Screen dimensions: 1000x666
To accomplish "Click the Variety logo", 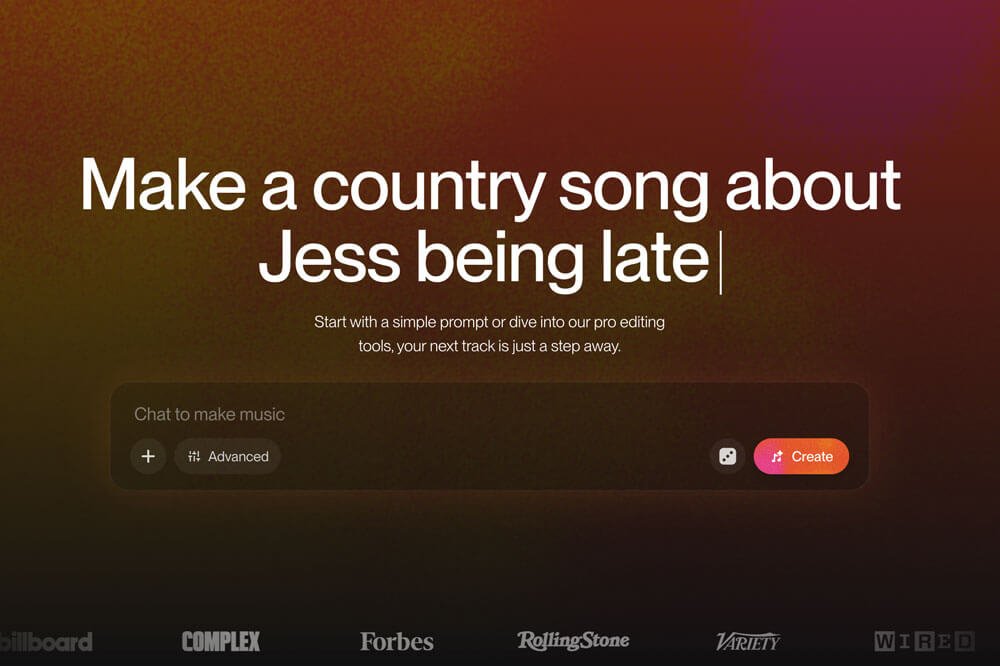I will click(x=747, y=642).
